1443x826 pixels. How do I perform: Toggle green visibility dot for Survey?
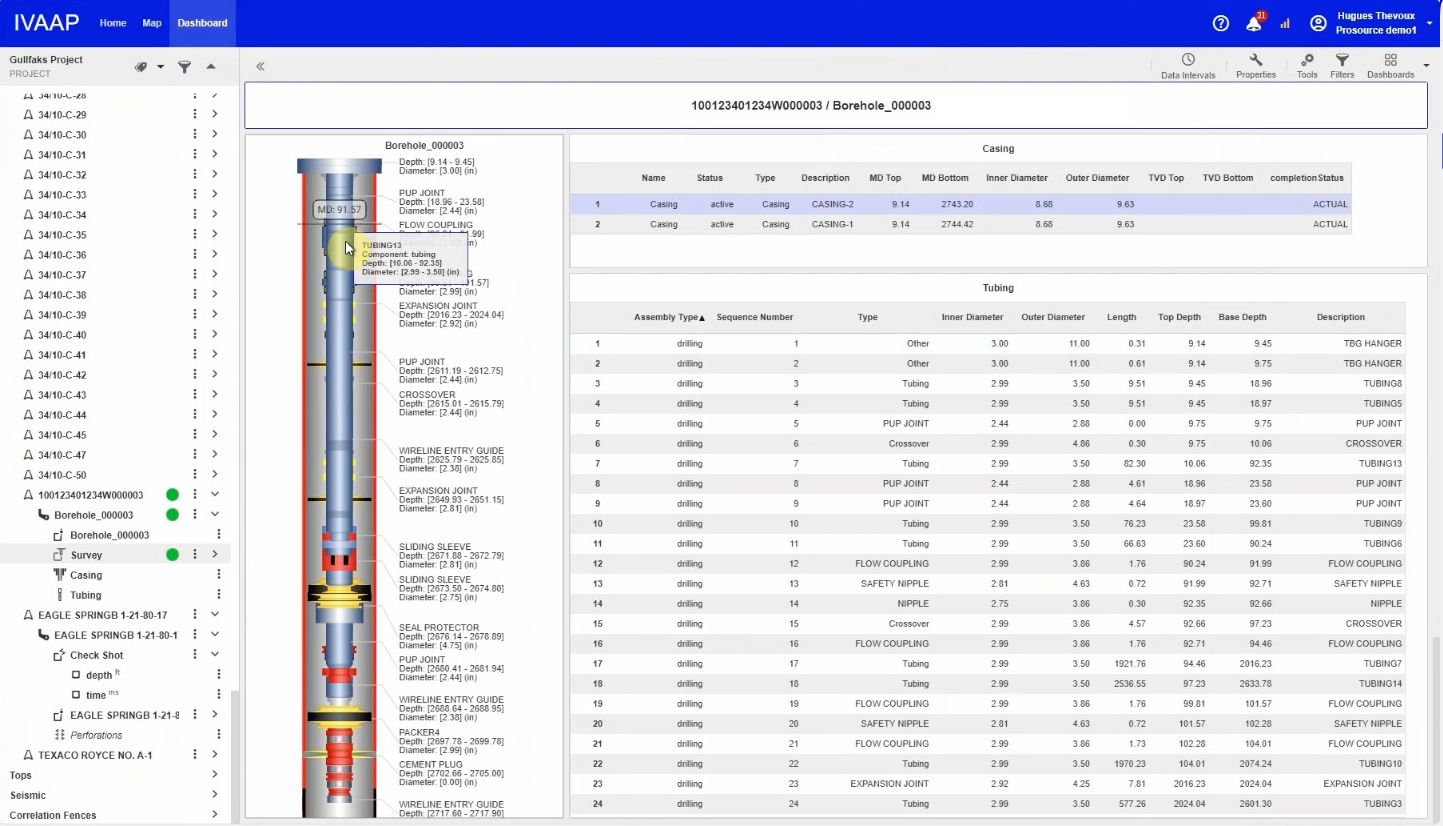tap(172, 555)
